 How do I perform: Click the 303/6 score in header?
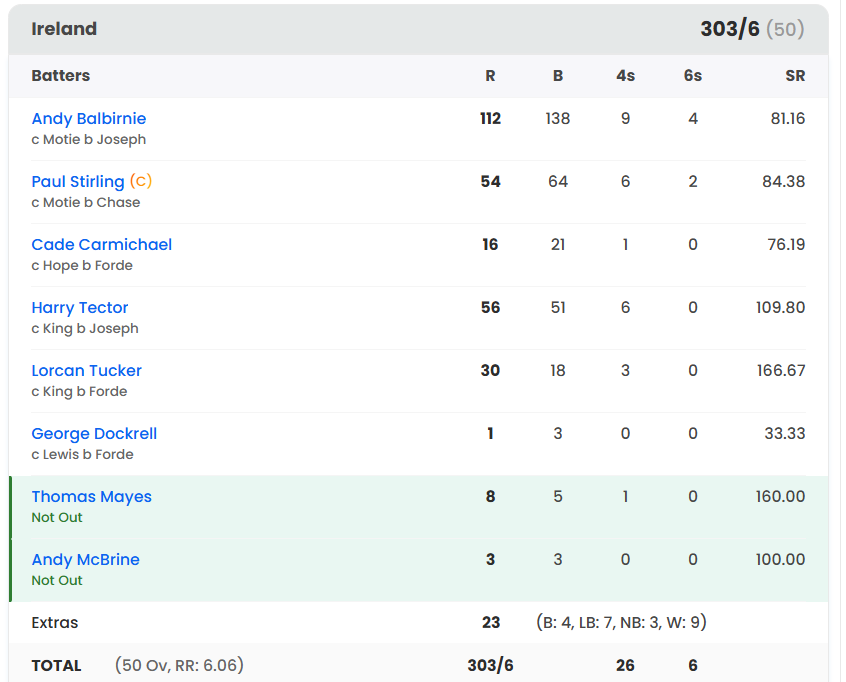pyautogui.click(x=729, y=29)
